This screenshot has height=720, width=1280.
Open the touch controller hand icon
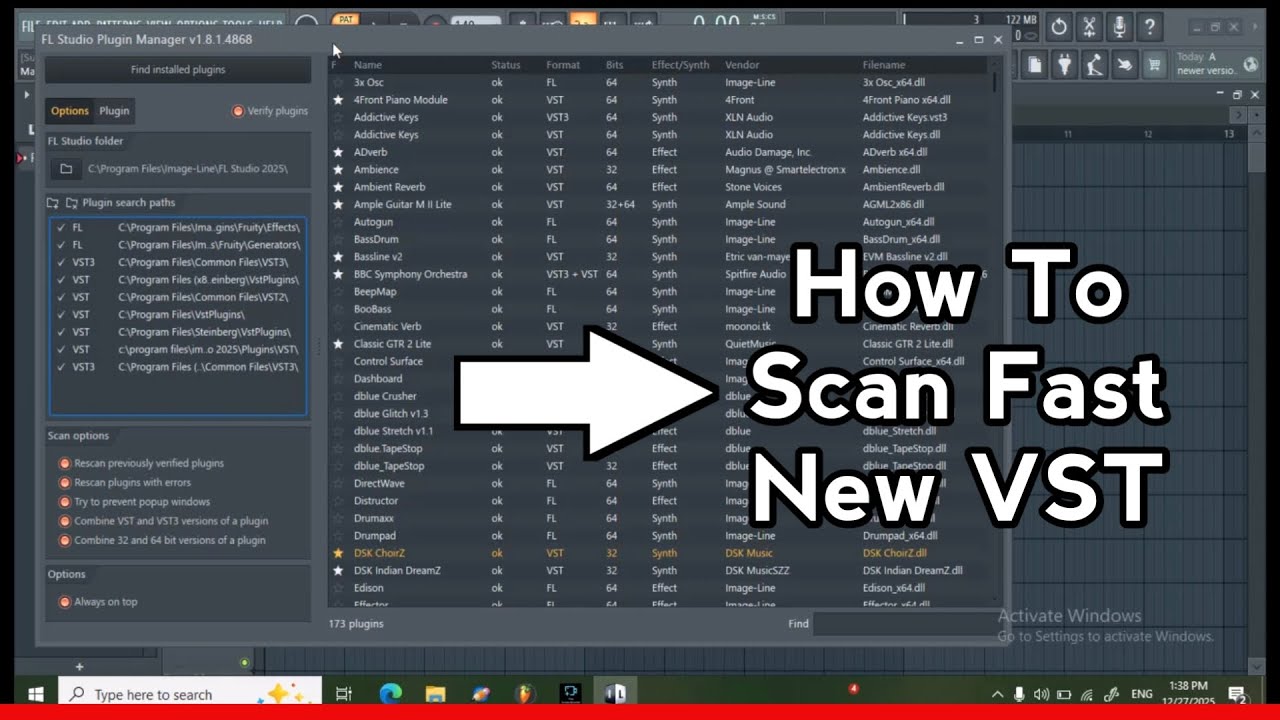pos(1126,65)
